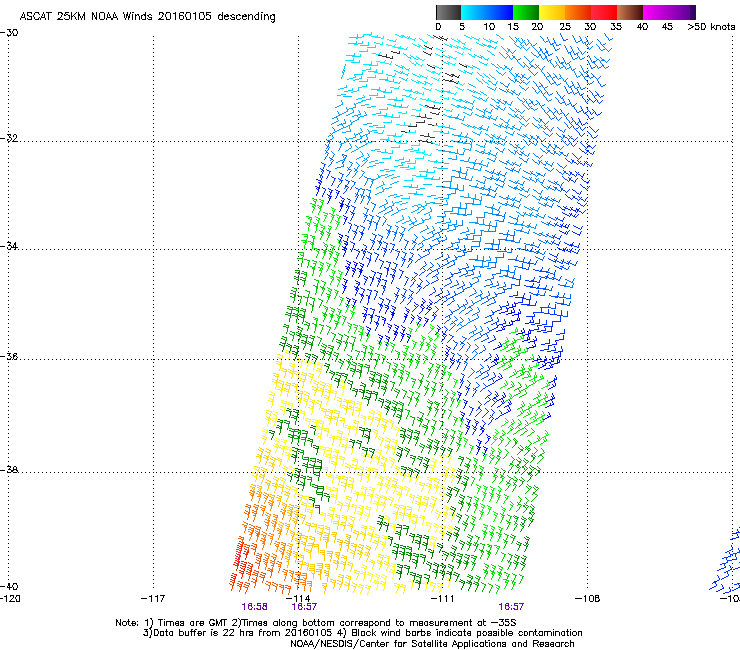Image resolution: width=740 pixels, height=650 pixels.
Task: Click the '>50 knots' legend label
Action: pyautogui.click(x=711, y=27)
